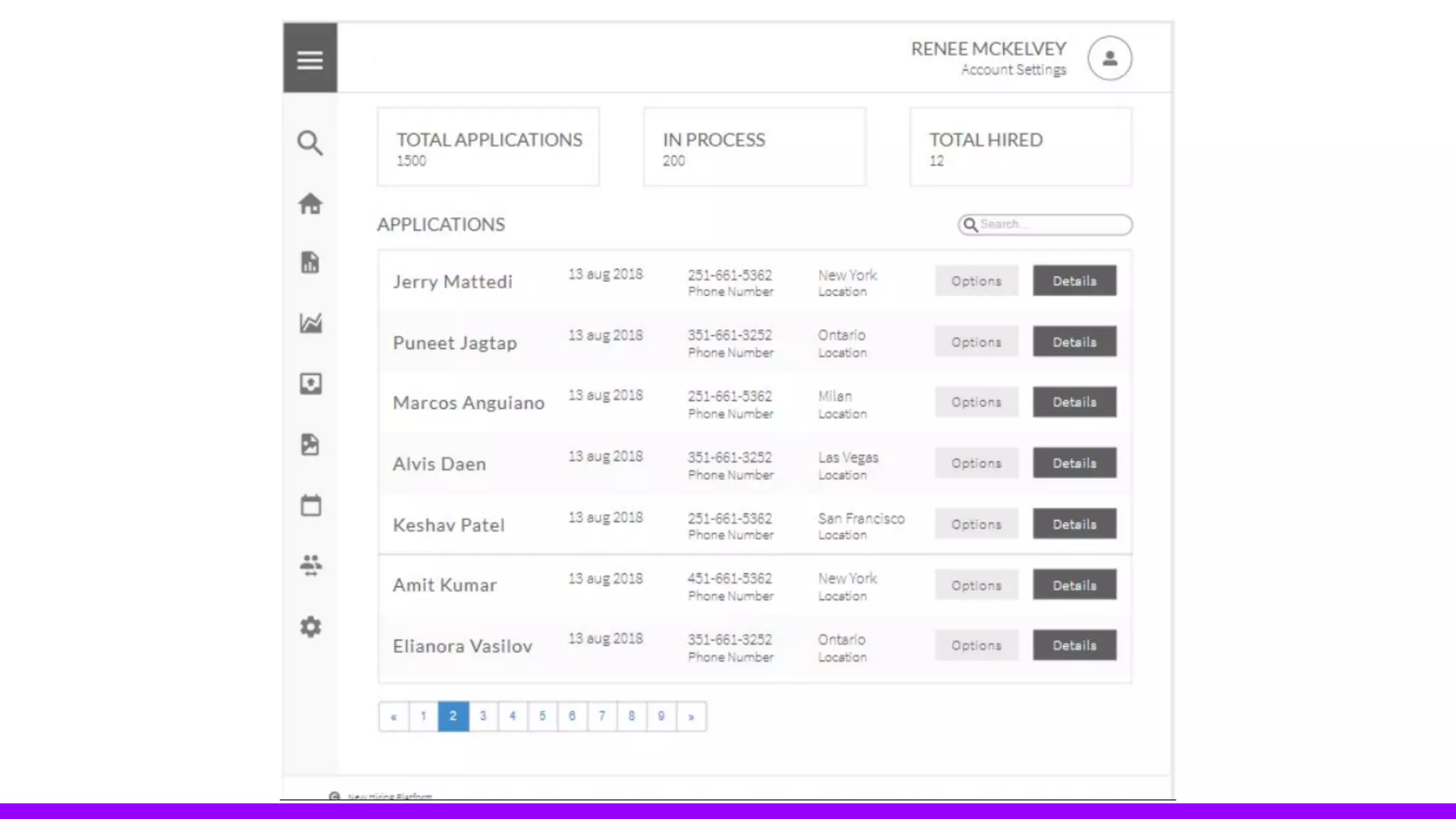Expand Options for Jerry Mattedi
This screenshot has height=819, width=1456.
click(976, 281)
